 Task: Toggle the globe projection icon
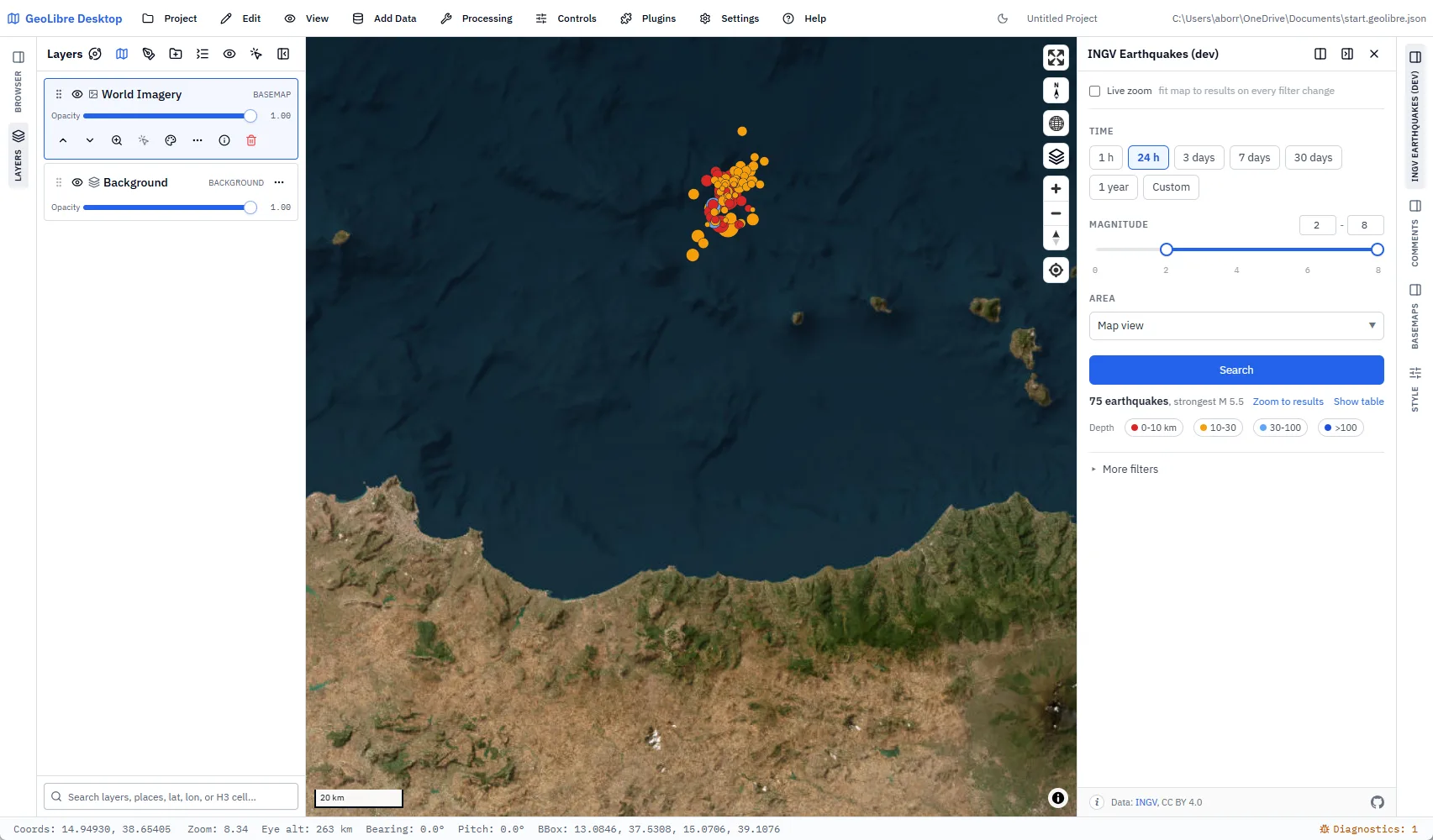(x=1056, y=123)
